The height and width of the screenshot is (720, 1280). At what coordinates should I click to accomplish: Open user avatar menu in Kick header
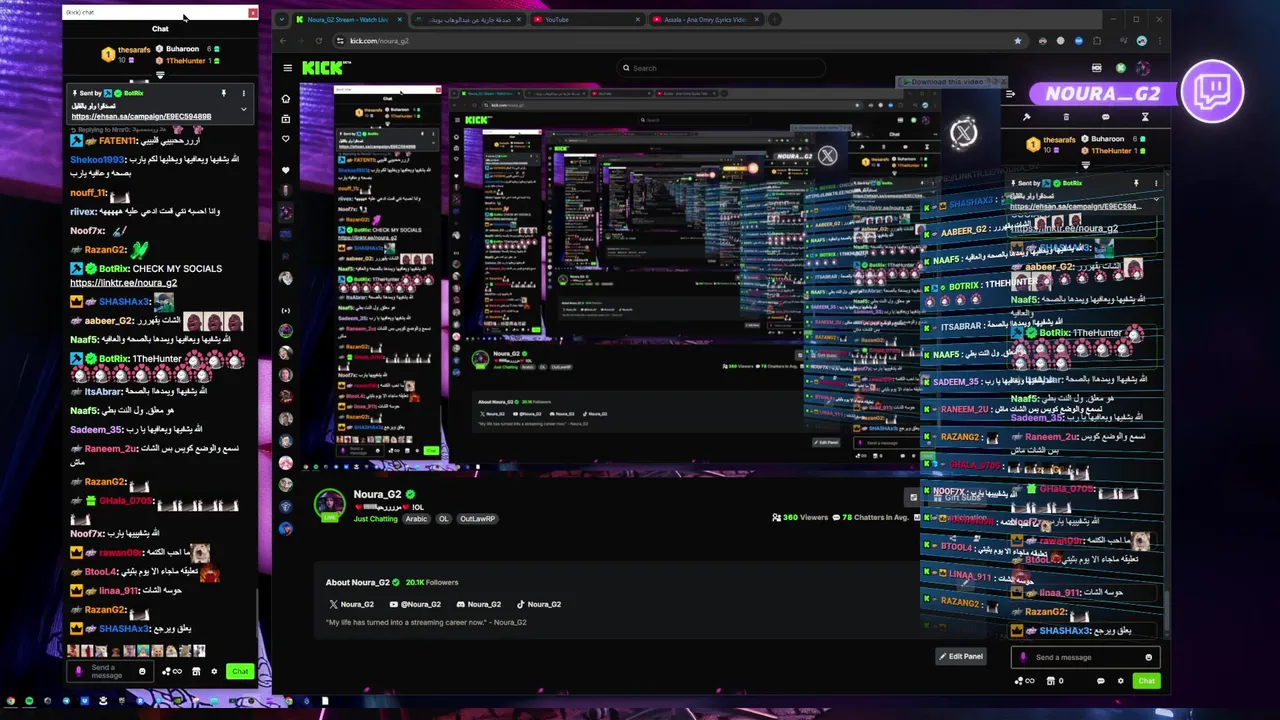click(x=1142, y=68)
